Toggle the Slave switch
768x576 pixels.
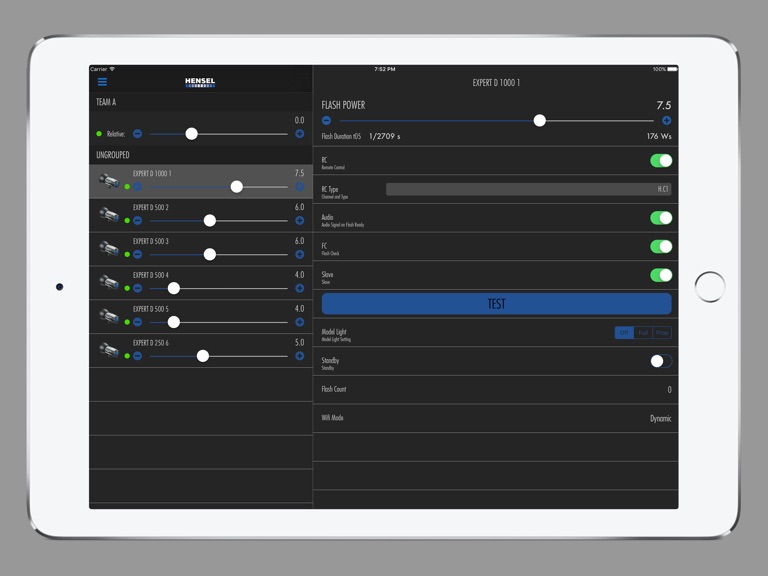pos(661,275)
